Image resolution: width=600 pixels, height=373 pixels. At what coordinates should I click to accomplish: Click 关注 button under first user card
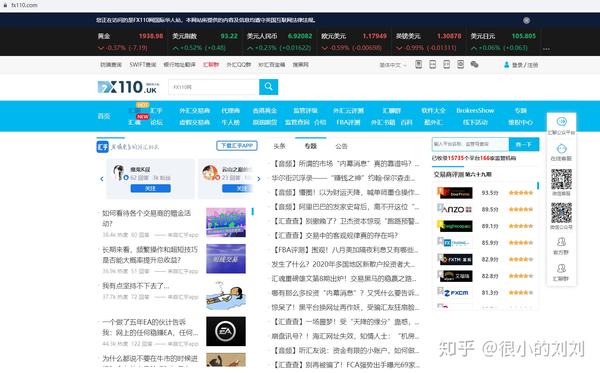[x=150, y=188]
